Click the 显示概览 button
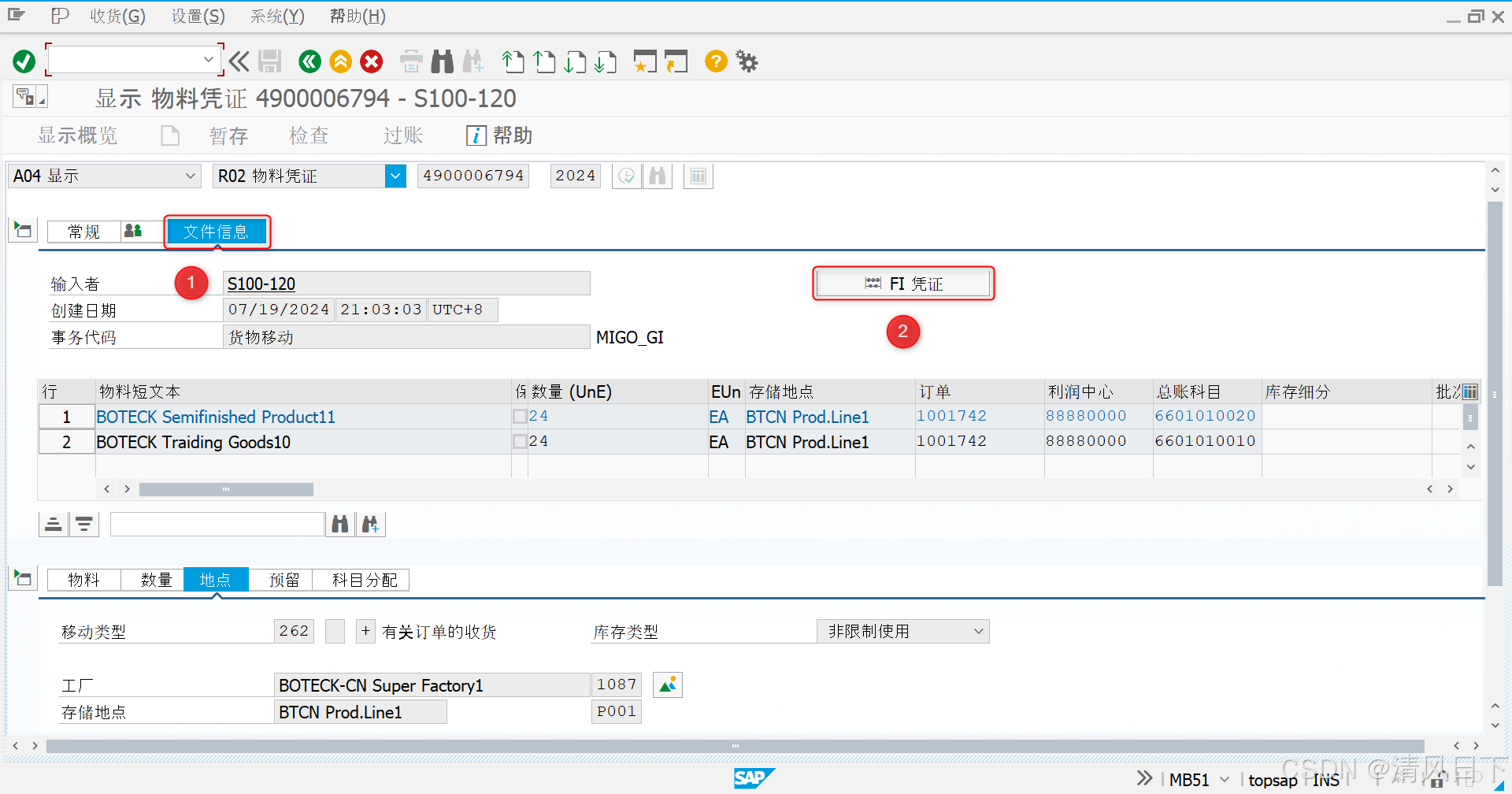 click(x=78, y=135)
